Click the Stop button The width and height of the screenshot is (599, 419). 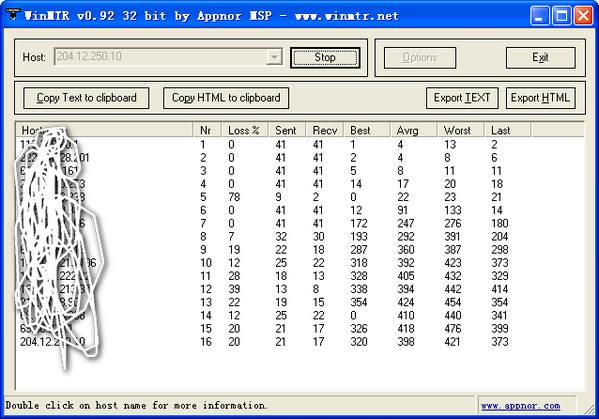click(325, 58)
